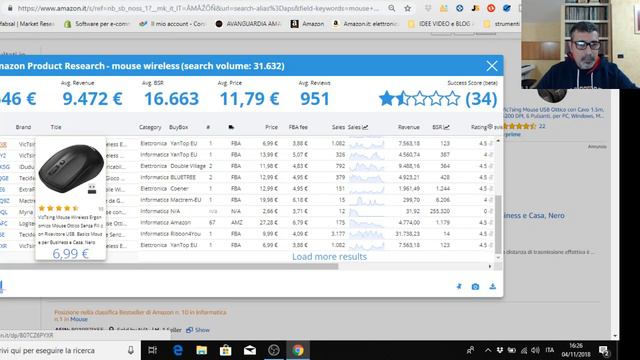This screenshot has height=360, width=640.
Task: Click the shipping truck column header icon
Action: [x=231, y=127]
